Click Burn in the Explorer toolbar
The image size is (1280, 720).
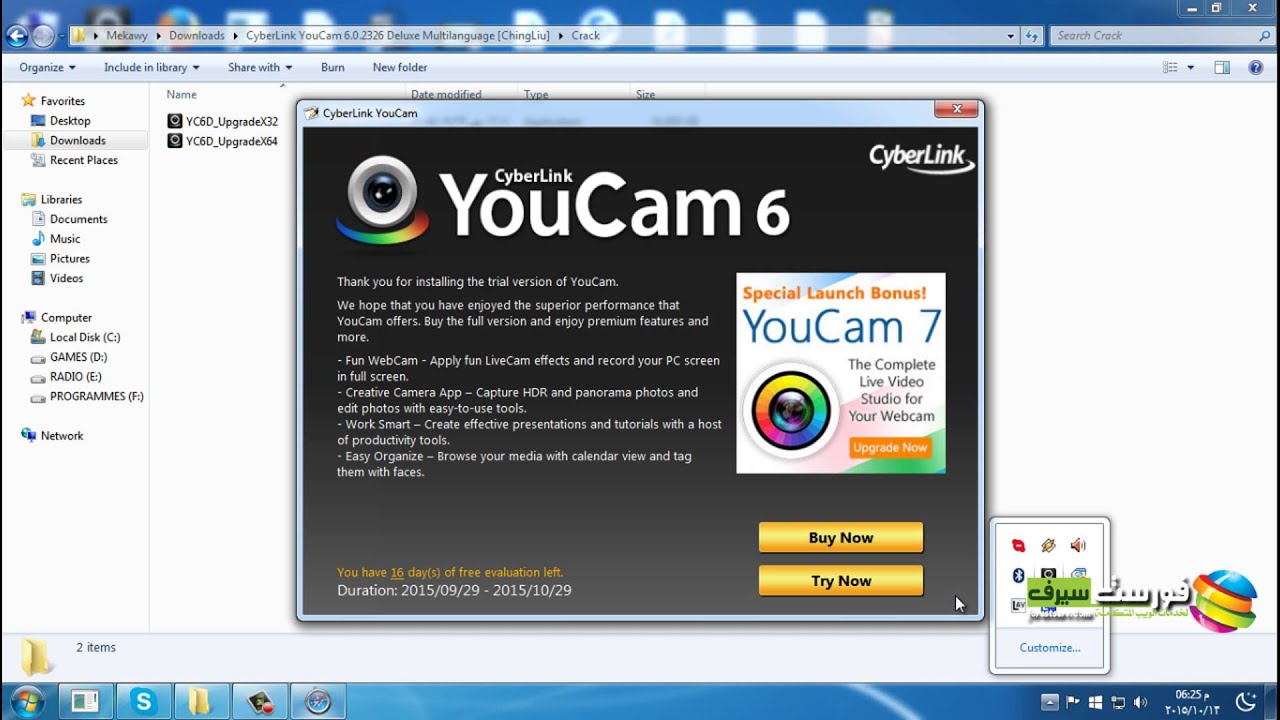tap(333, 67)
